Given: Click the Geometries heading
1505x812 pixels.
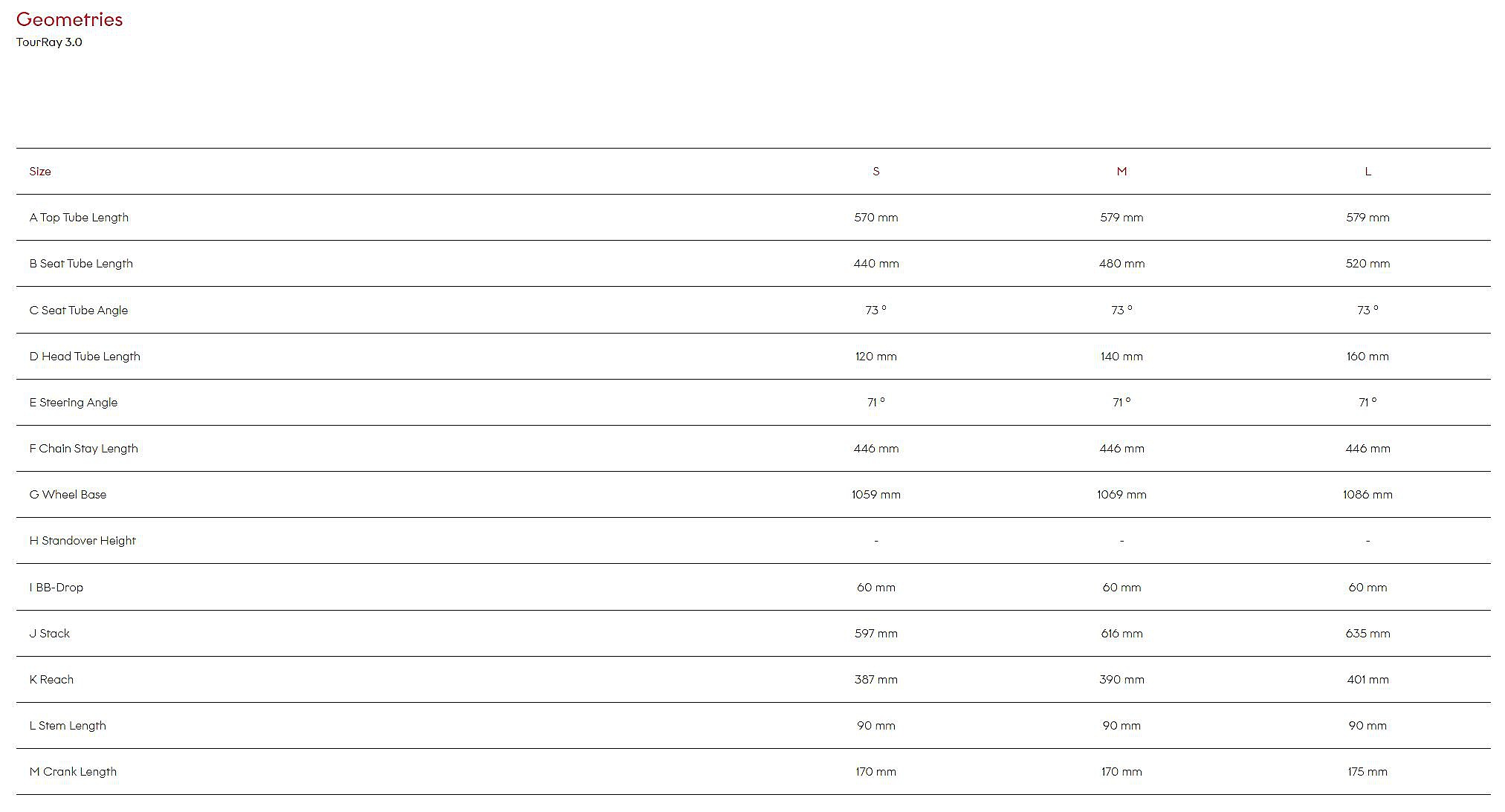Looking at the screenshot, I should click(69, 19).
